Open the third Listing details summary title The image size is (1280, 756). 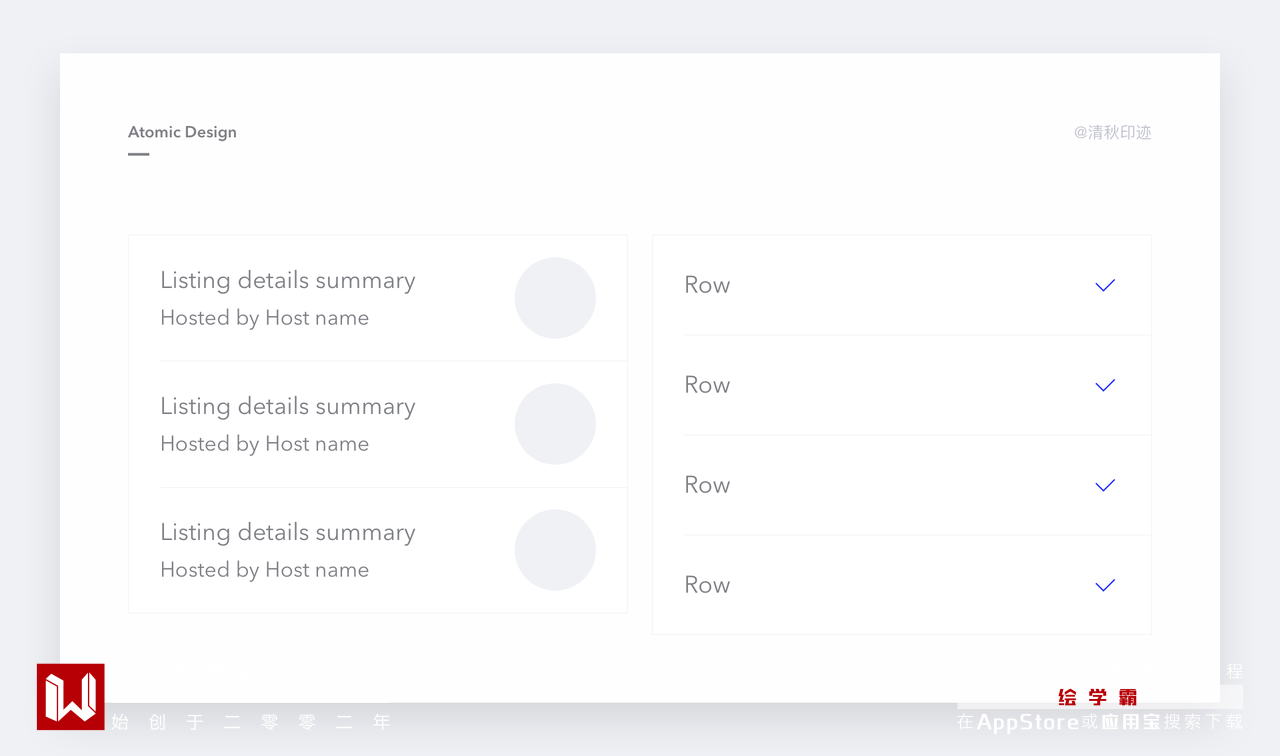(288, 533)
